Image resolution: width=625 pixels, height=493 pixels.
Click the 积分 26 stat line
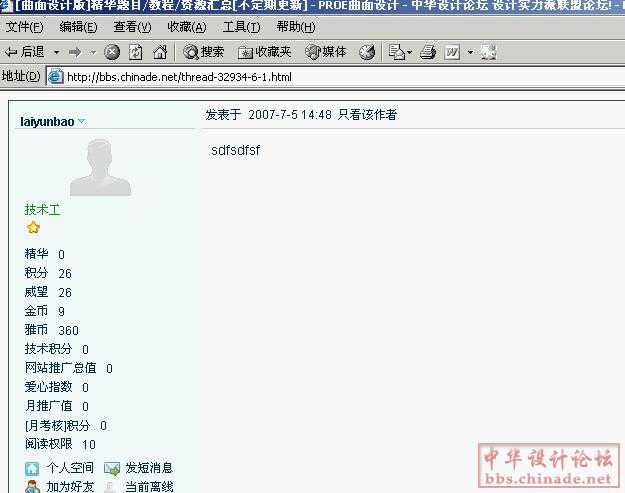(x=48, y=273)
